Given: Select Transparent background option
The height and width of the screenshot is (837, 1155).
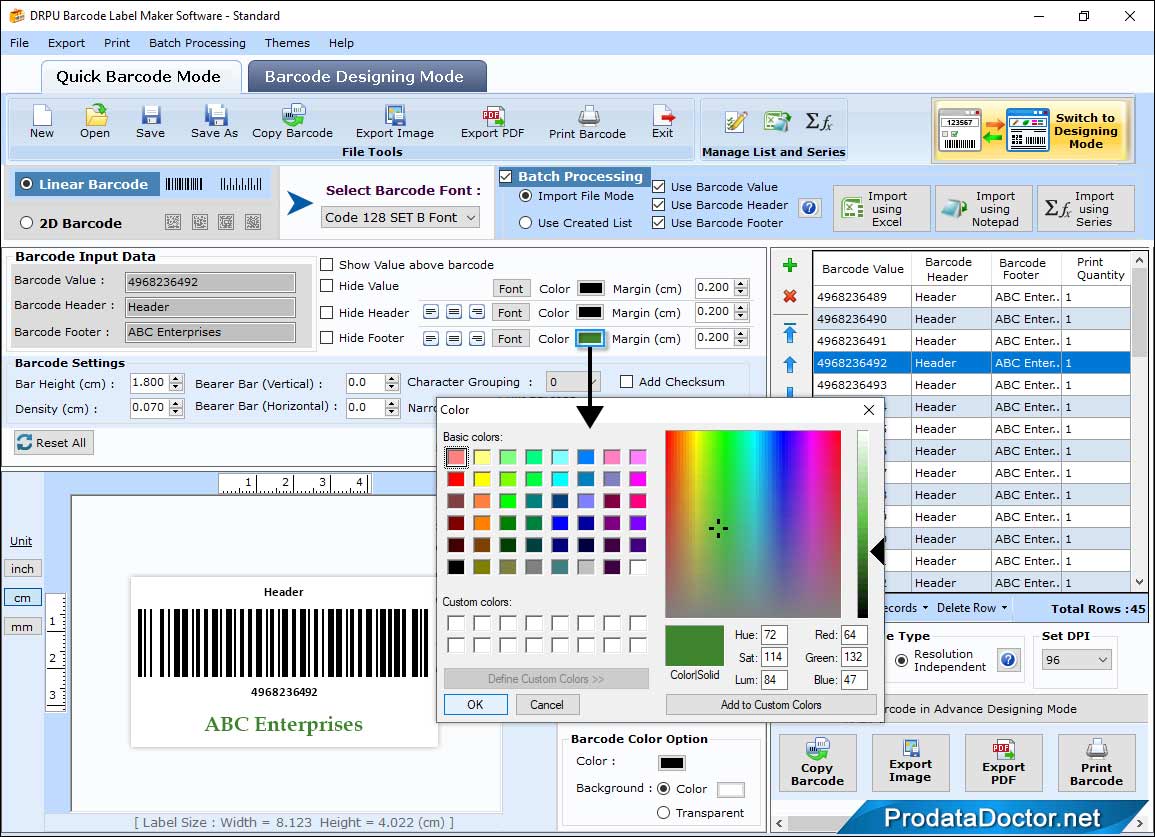Looking at the screenshot, I should click(x=663, y=813).
